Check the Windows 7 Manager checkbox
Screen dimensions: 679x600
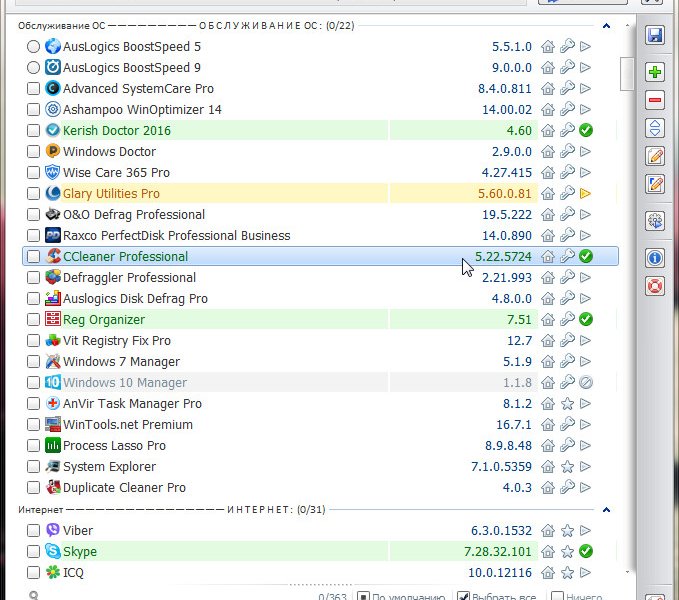point(33,361)
